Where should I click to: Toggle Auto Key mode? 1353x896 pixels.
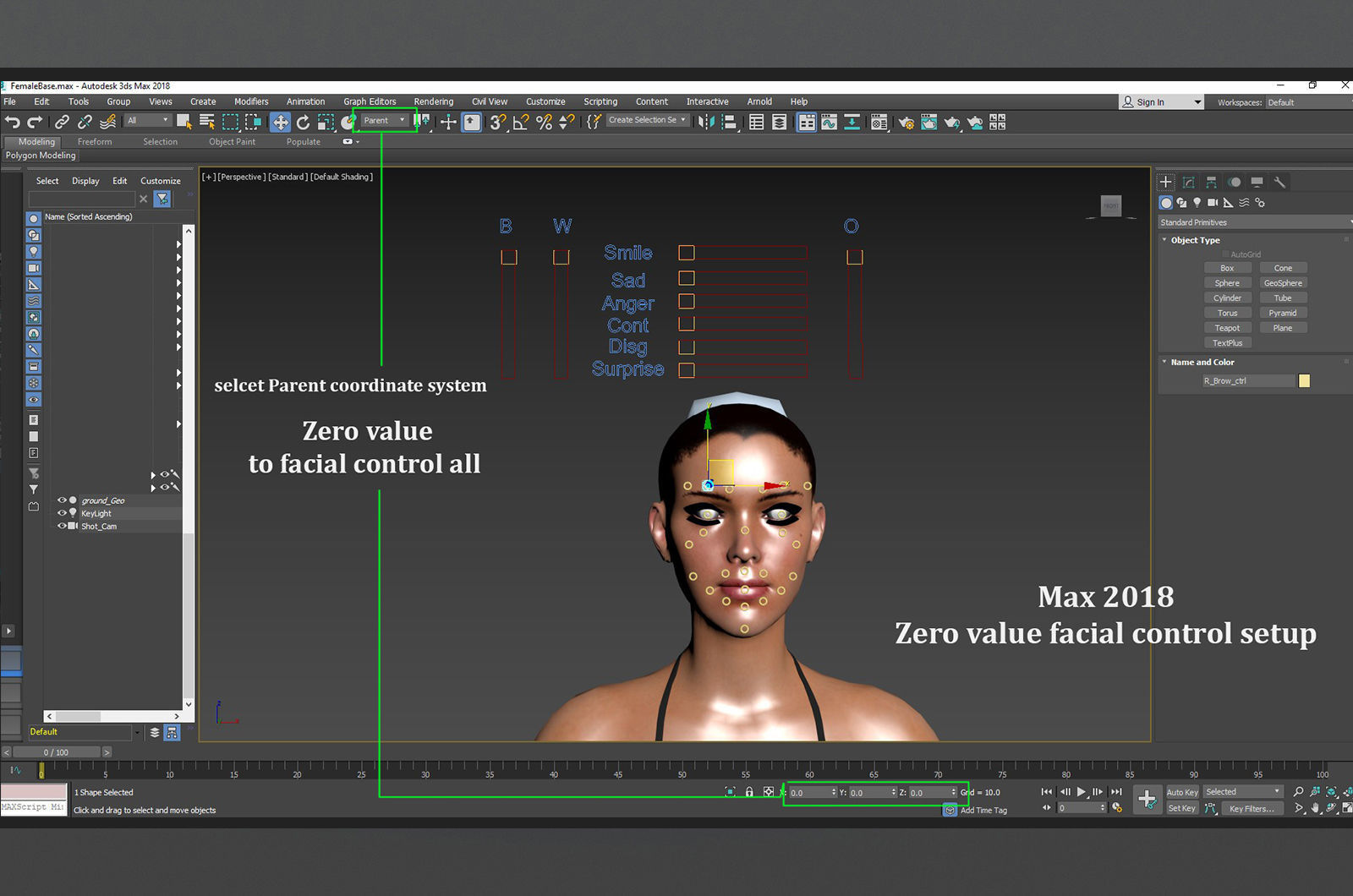[x=1182, y=792]
